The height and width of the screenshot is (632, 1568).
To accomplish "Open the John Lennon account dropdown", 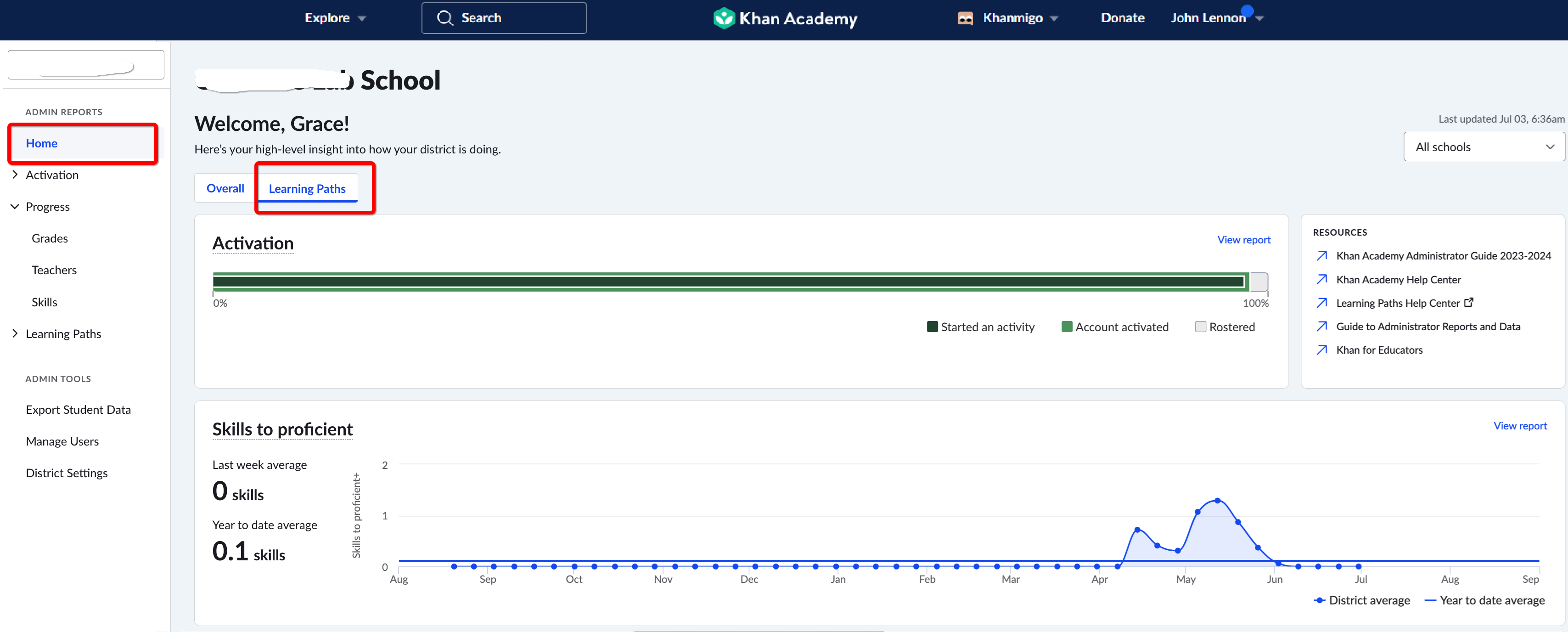I will tap(1216, 18).
